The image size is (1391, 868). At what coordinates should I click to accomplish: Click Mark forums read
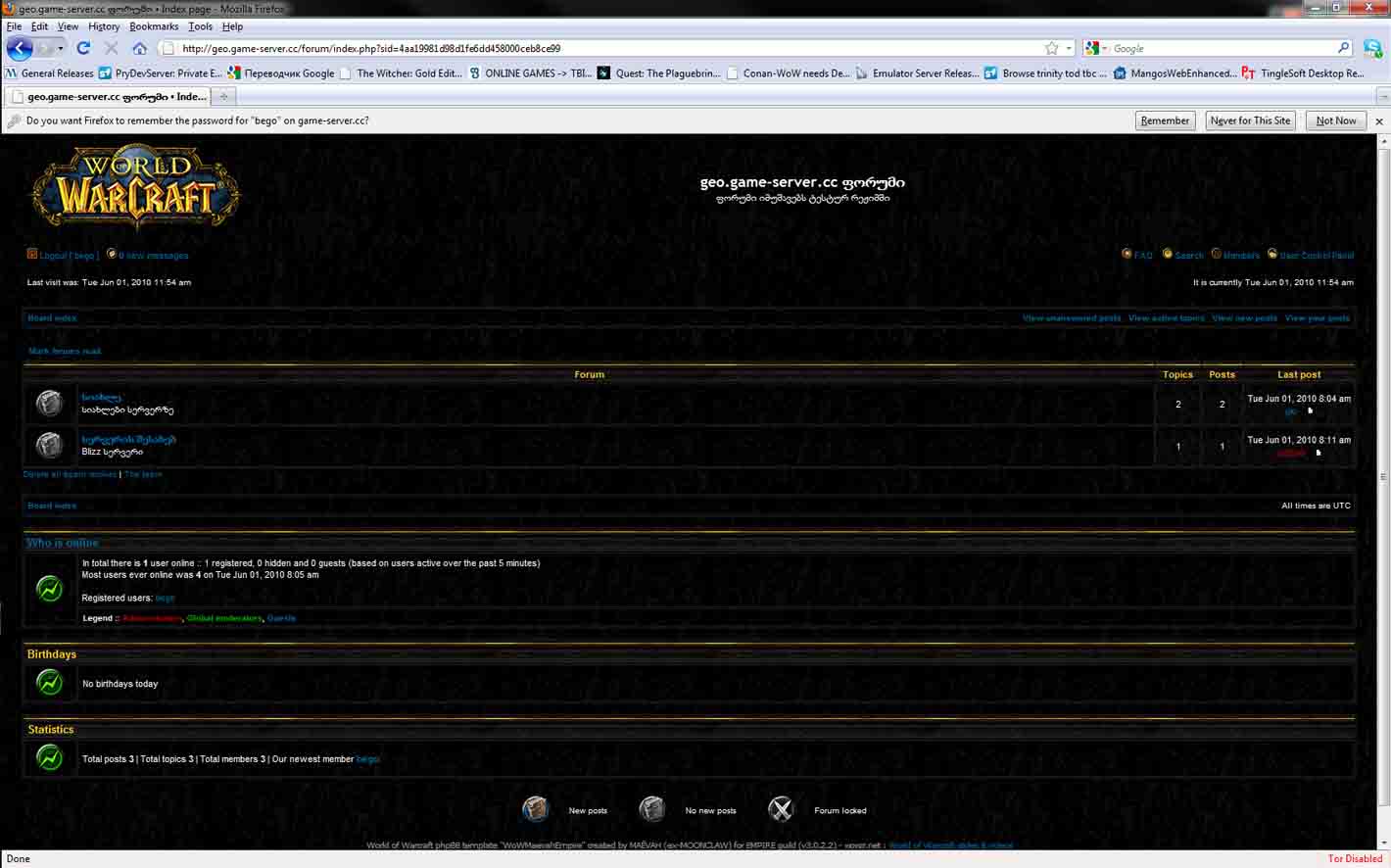[x=65, y=351]
